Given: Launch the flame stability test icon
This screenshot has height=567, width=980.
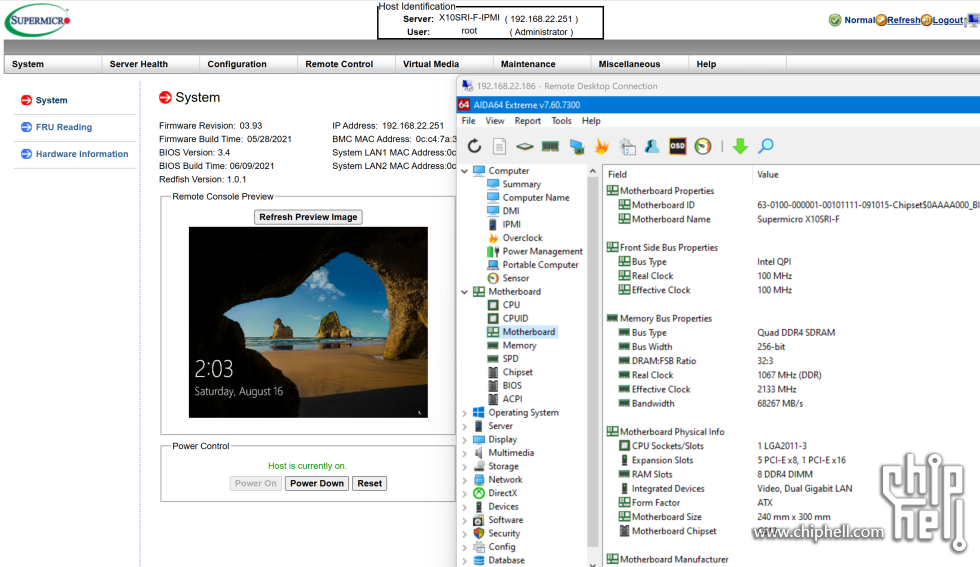Looking at the screenshot, I should point(602,146).
